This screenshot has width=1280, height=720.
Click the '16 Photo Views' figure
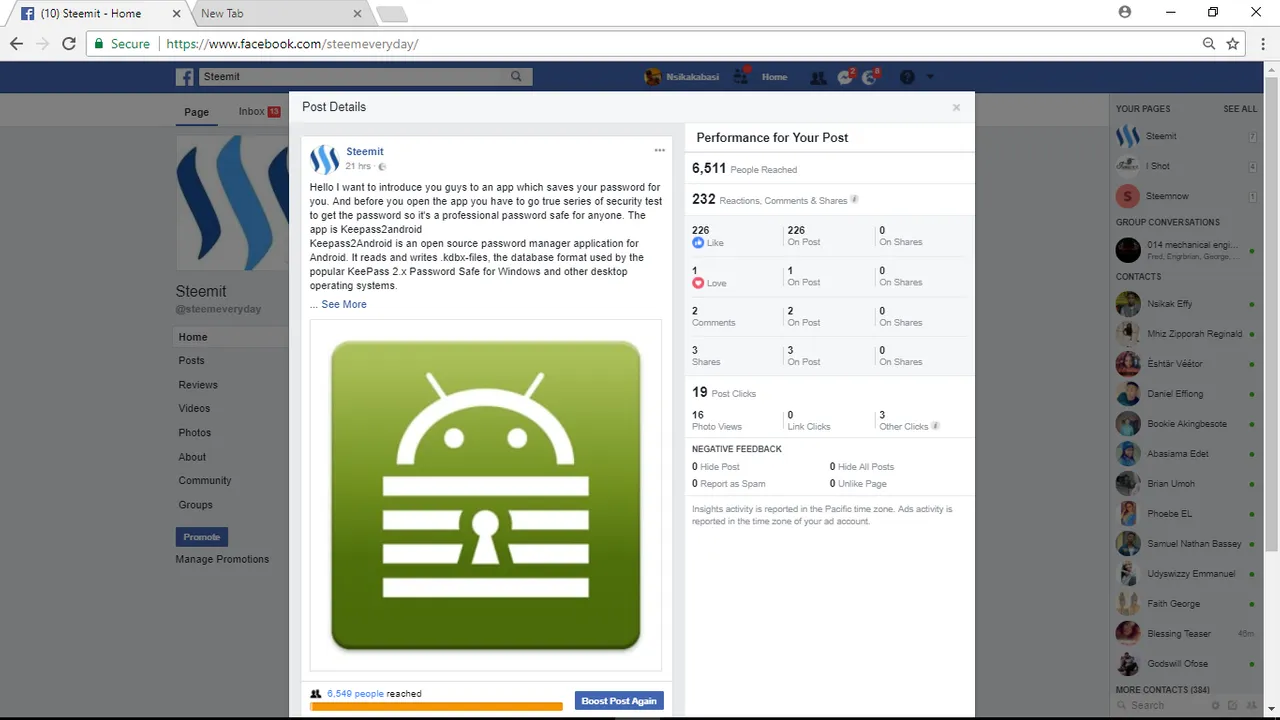click(717, 420)
